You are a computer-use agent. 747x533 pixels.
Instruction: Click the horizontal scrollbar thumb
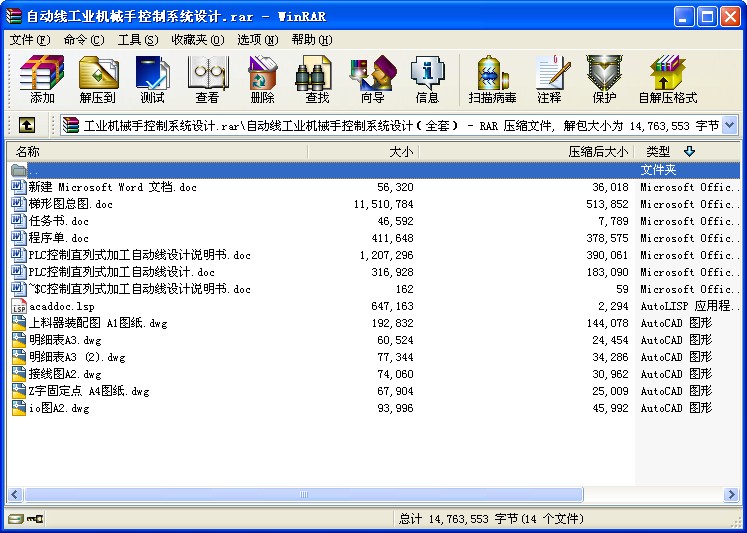[x=304, y=494]
